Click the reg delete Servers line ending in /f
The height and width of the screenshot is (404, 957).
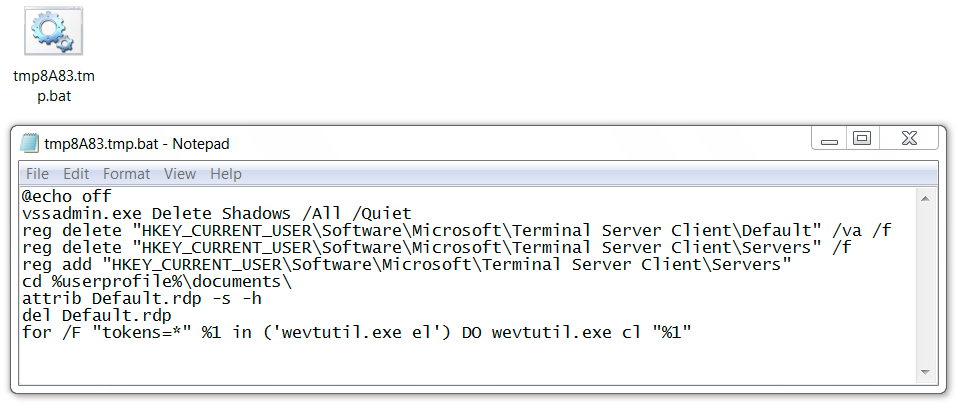coord(436,248)
